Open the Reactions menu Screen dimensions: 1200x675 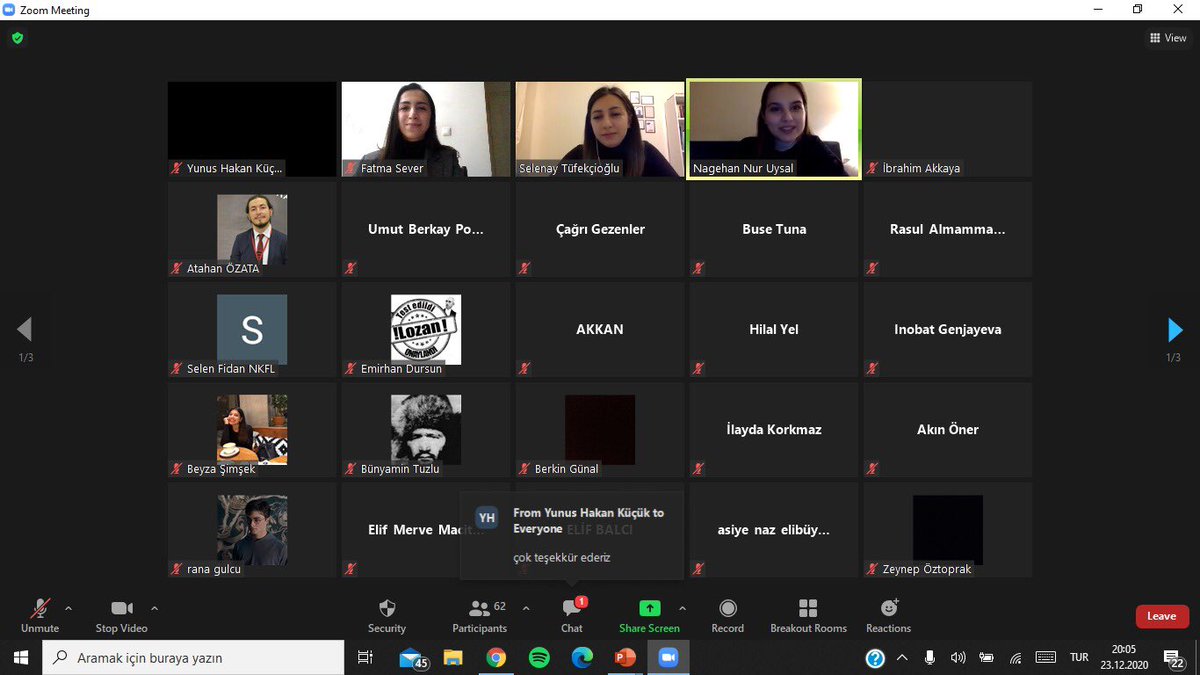(x=889, y=615)
